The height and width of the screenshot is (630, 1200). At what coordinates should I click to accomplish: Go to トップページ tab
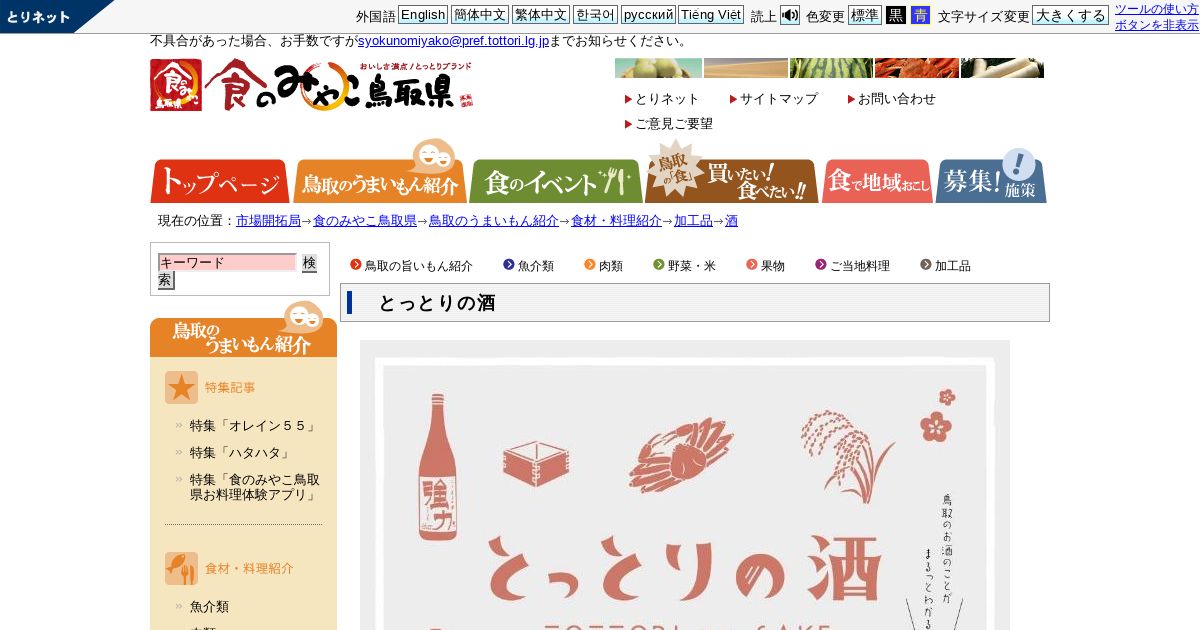pyautogui.click(x=220, y=182)
